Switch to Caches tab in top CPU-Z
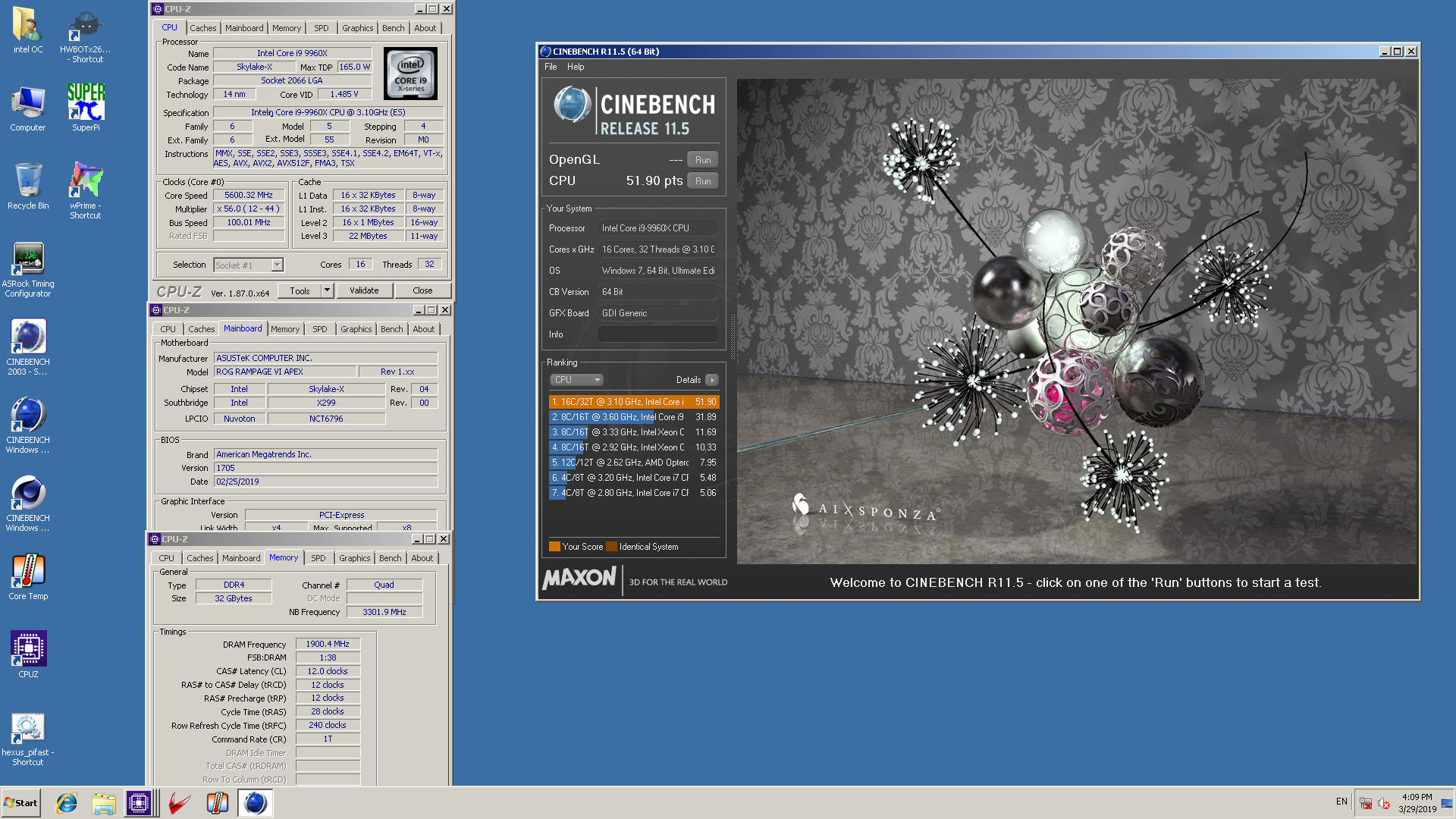The width and height of the screenshot is (1456, 819). coord(202,28)
